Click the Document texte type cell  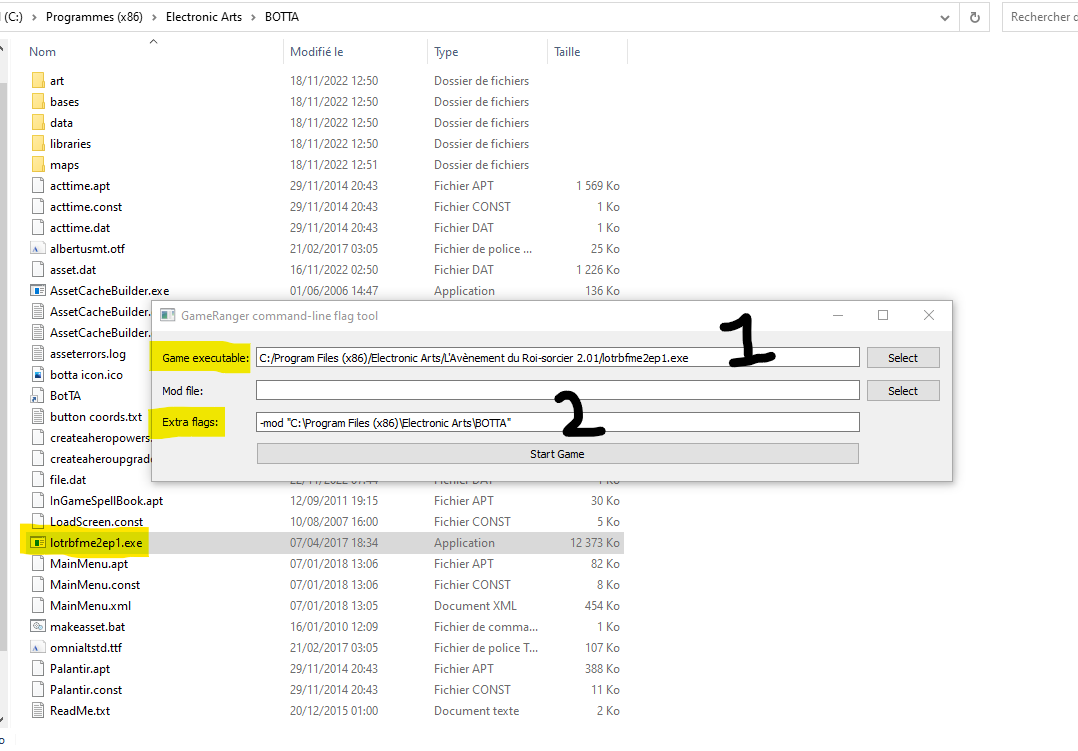point(476,710)
